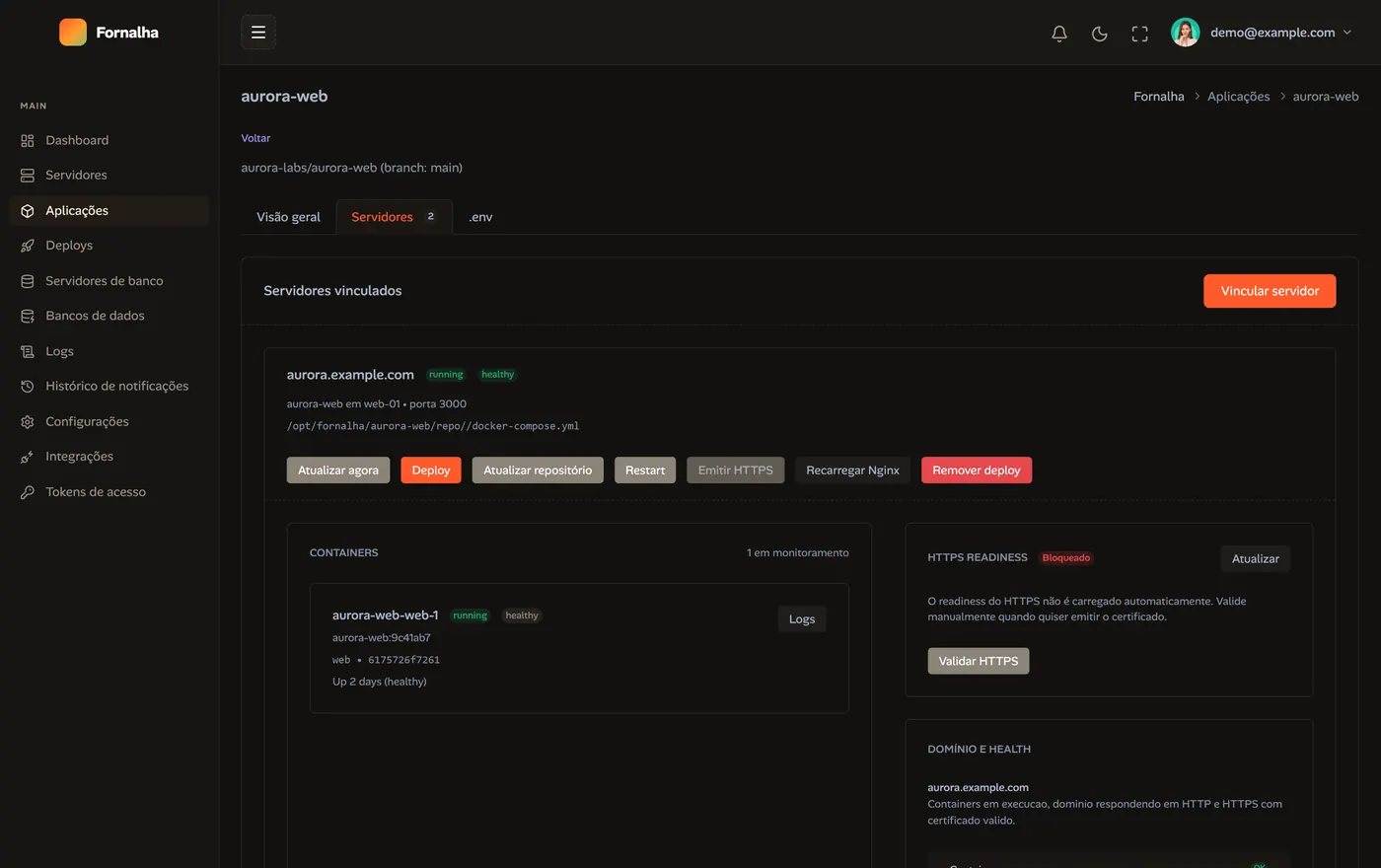1381x868 pixels.
Task: Click the user avatar picture
Action: click(x=1186, y=33)
